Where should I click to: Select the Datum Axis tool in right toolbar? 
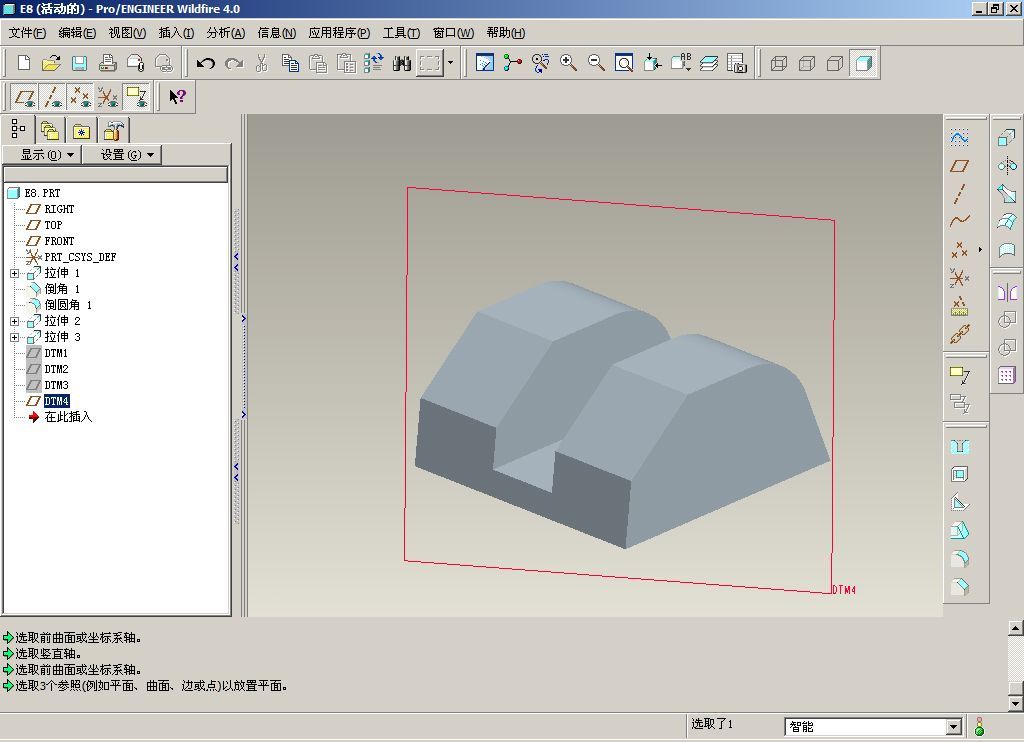click(x=959, y=194)
